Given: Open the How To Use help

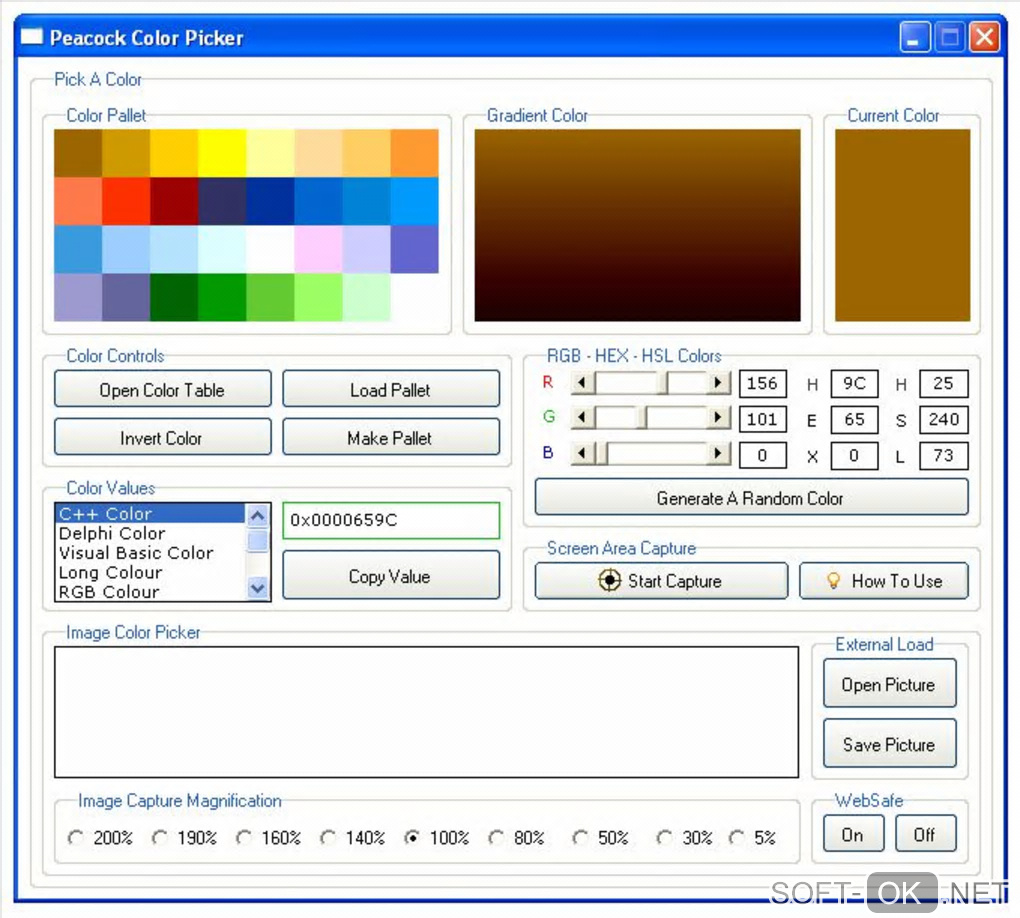Looking at the screenshot, I should tap(883, 580).
